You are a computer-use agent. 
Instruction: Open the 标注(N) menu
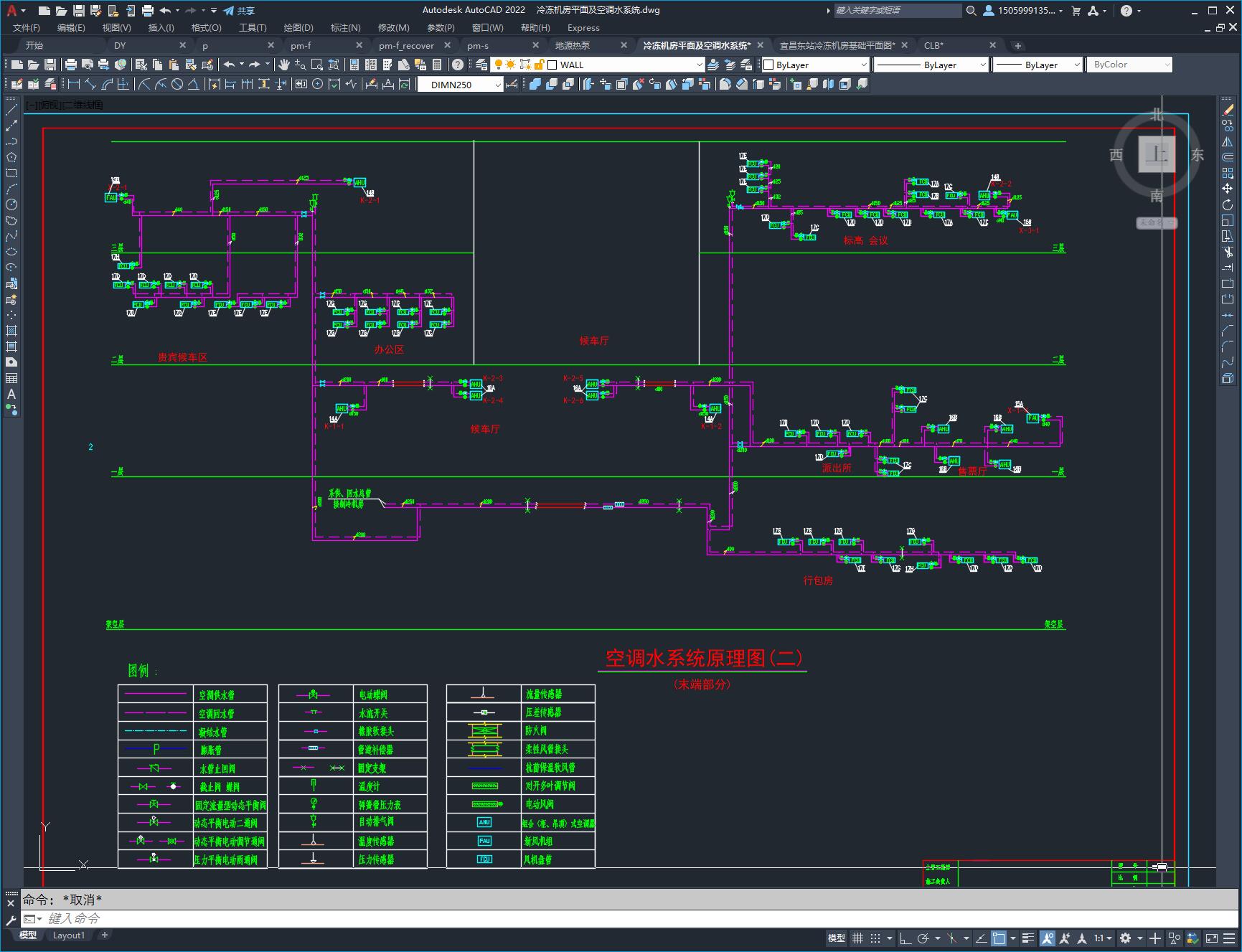click(x=345, y=27)
